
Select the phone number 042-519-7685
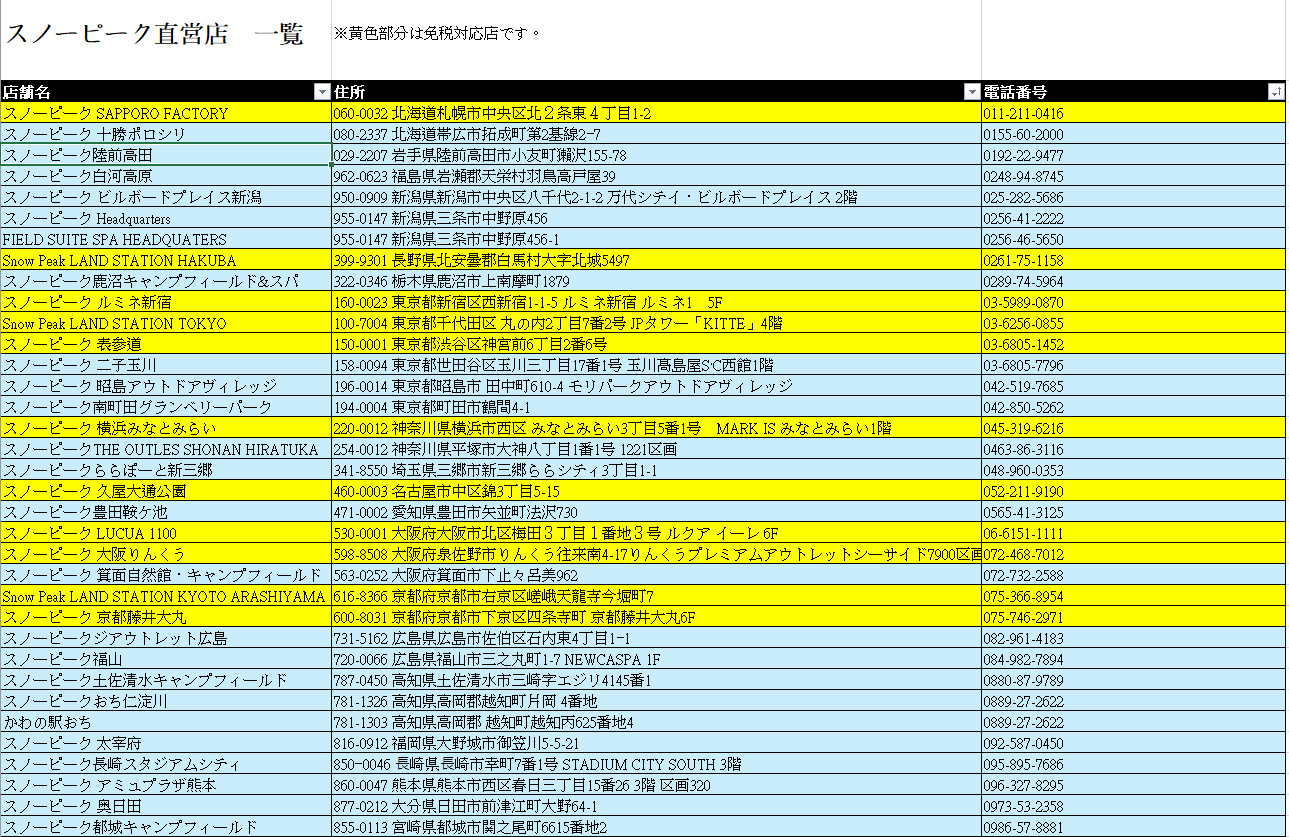pos(1134,387)
